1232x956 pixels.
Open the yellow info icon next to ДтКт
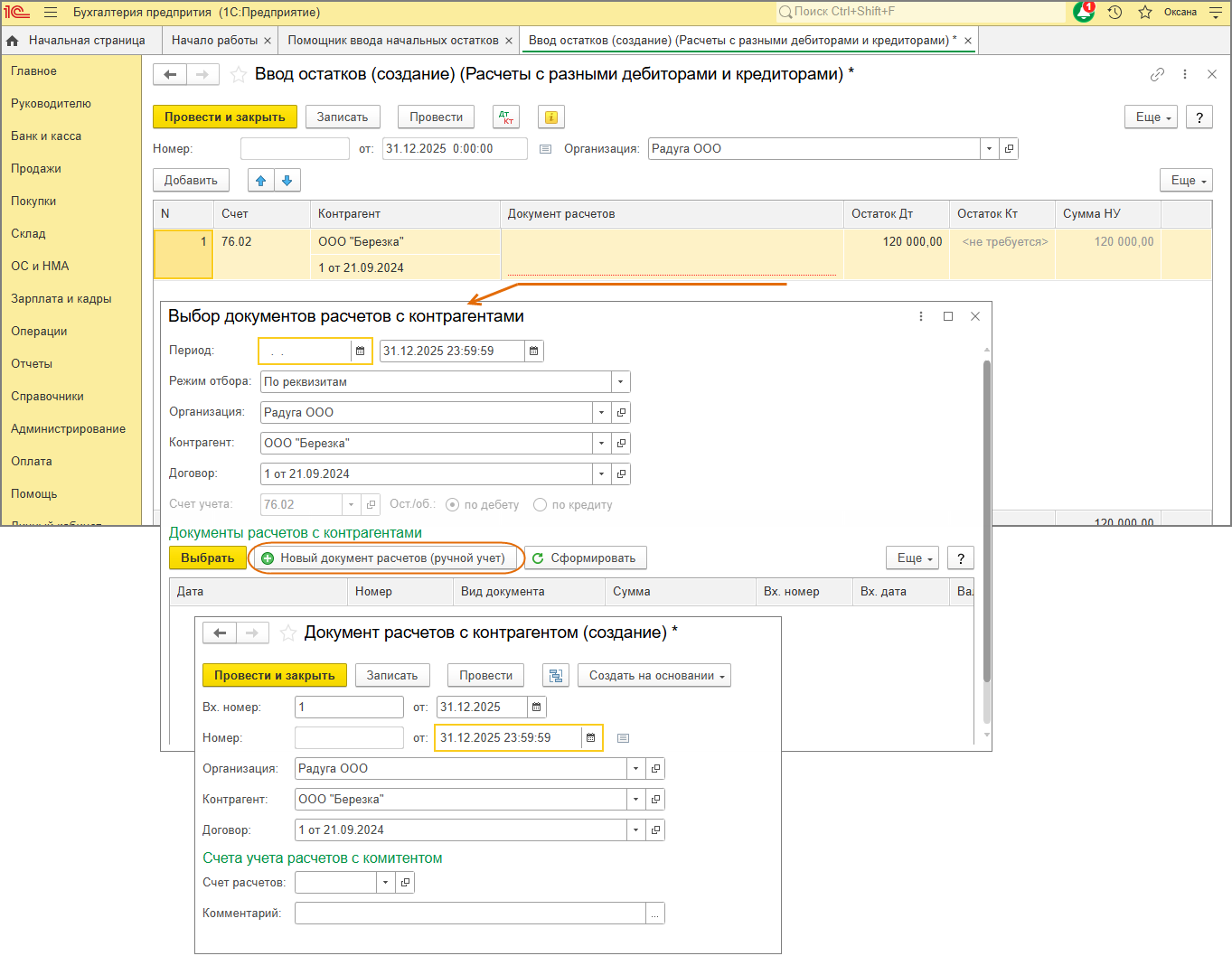pos(551,117)
